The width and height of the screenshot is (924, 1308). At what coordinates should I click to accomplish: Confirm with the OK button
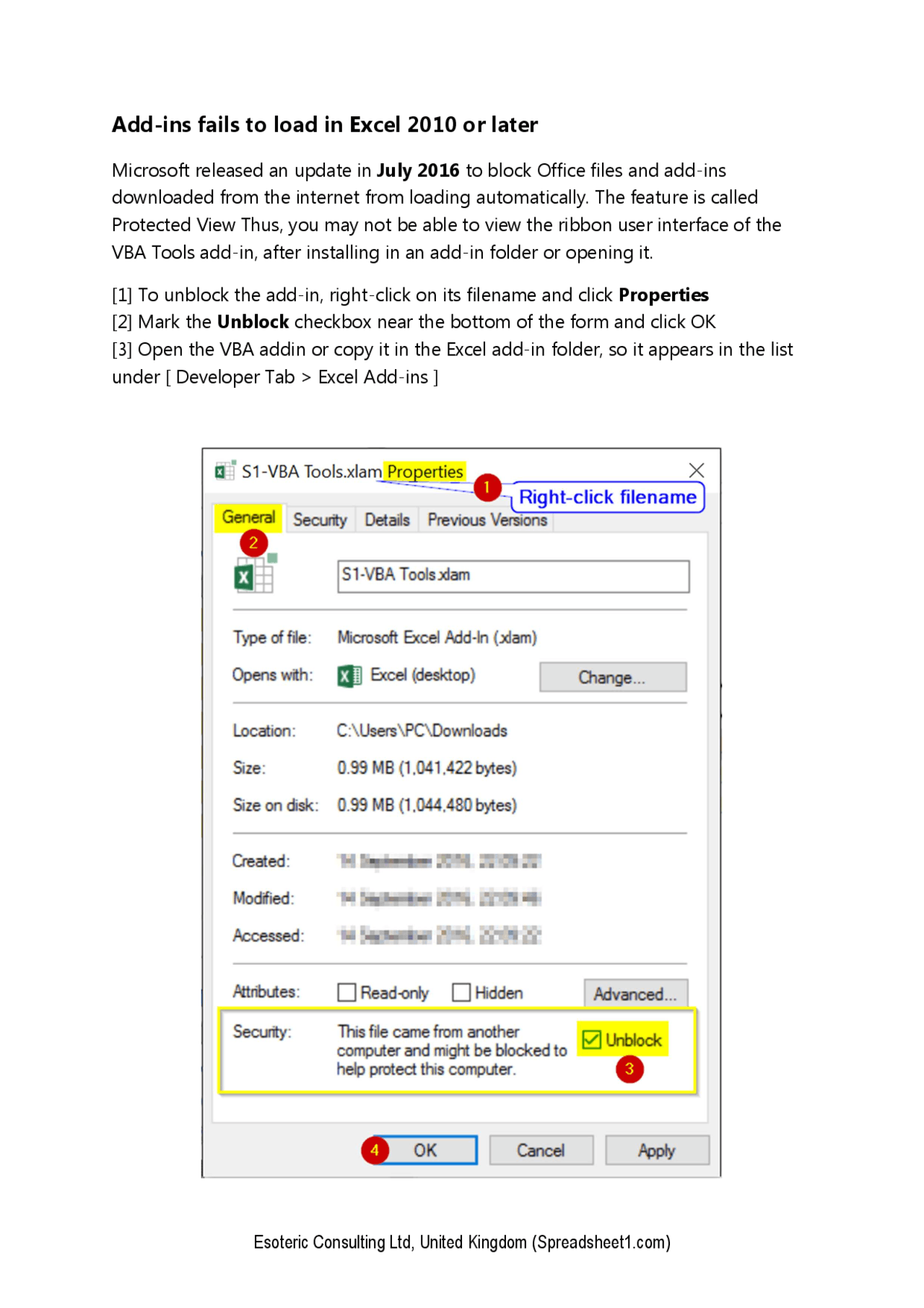coord(424,1150)
